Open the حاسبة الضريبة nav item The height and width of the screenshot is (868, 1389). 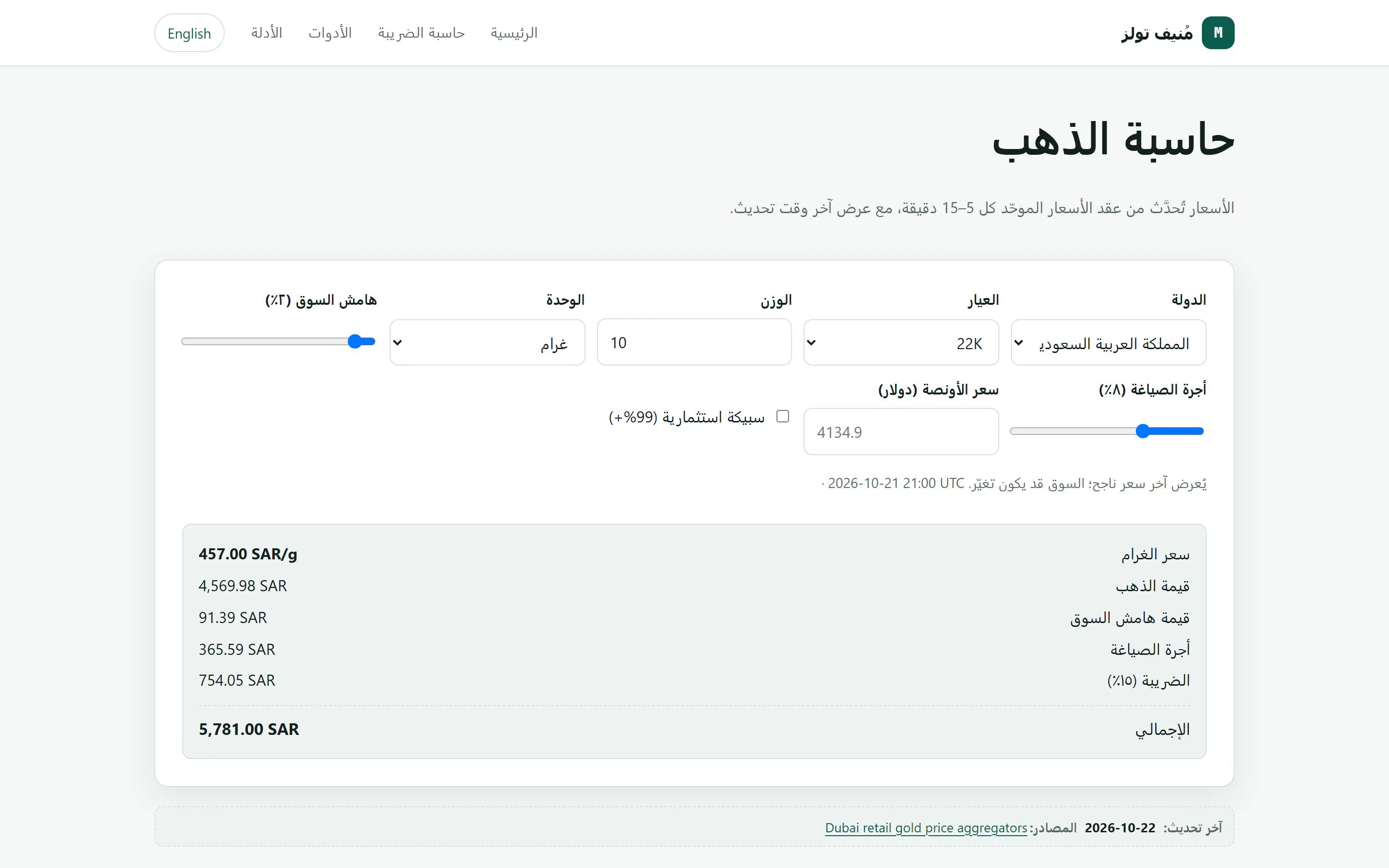click(x=421, y=33)
